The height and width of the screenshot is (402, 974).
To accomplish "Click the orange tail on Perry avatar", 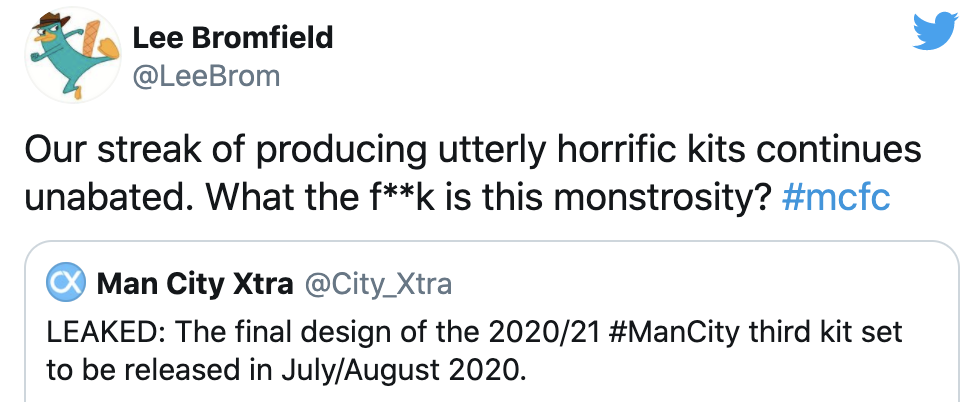I will pos(97,41).
